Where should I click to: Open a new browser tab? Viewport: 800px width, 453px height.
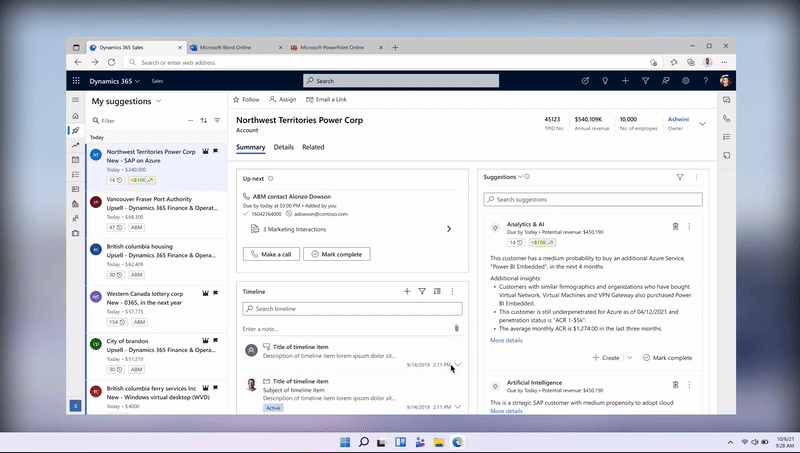[x=395, y=47]
